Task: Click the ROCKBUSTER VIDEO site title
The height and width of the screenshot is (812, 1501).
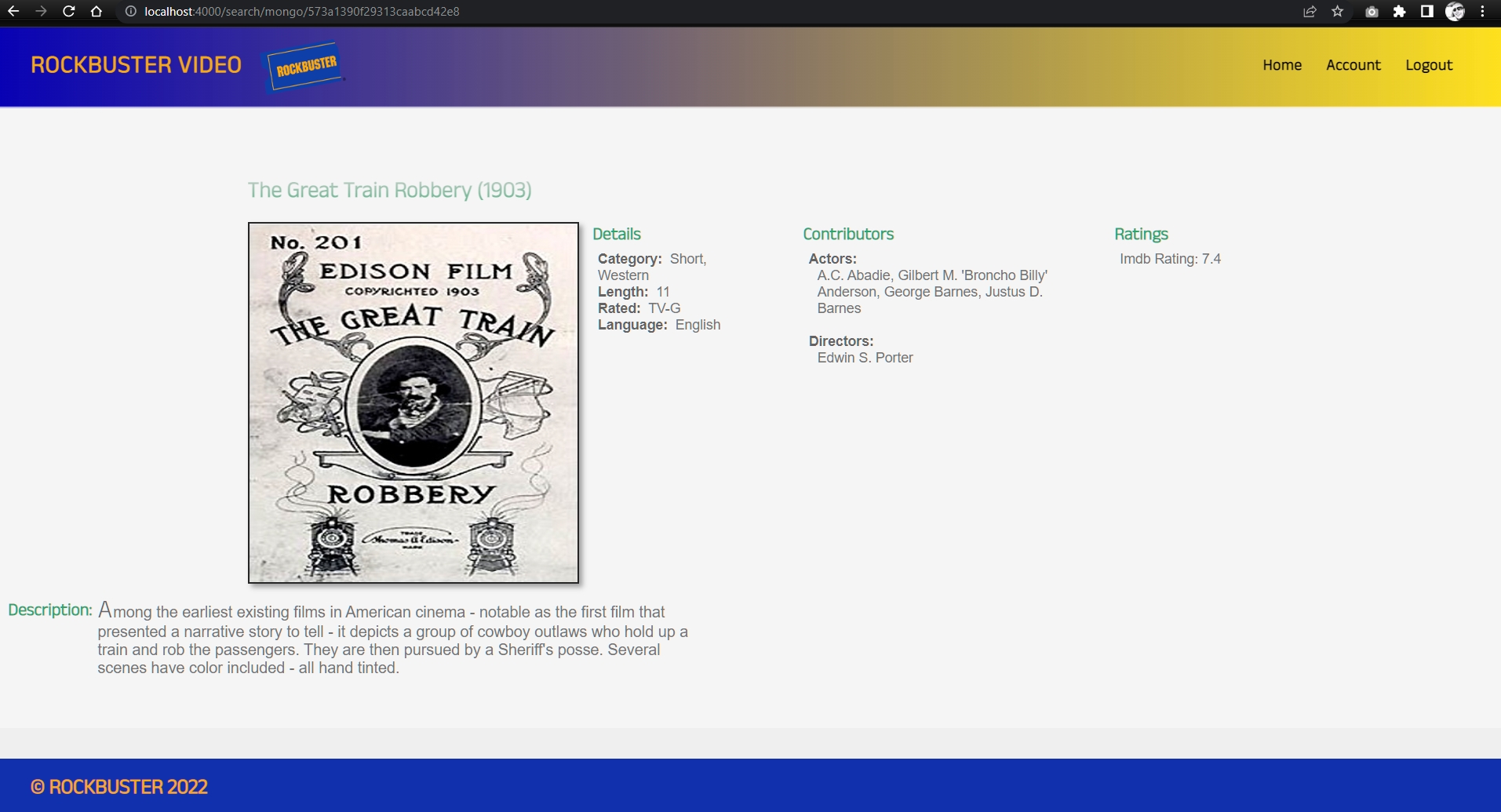Action: coord(136,65)
